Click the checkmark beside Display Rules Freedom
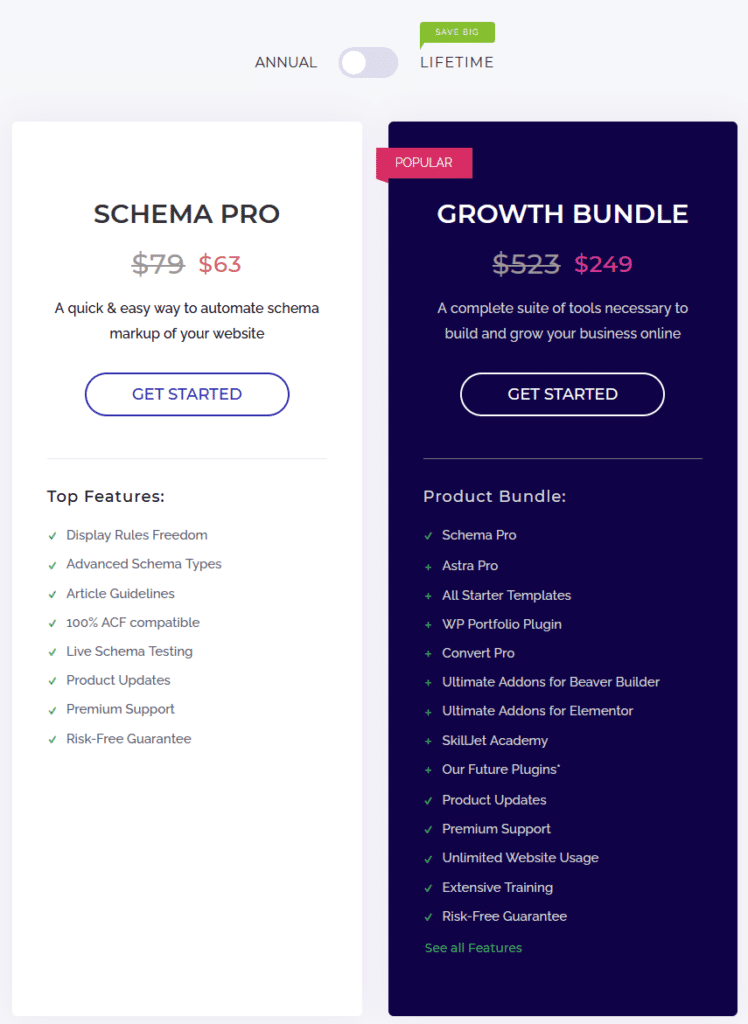This screenshot has height=1024, width=748. [51, 535]
